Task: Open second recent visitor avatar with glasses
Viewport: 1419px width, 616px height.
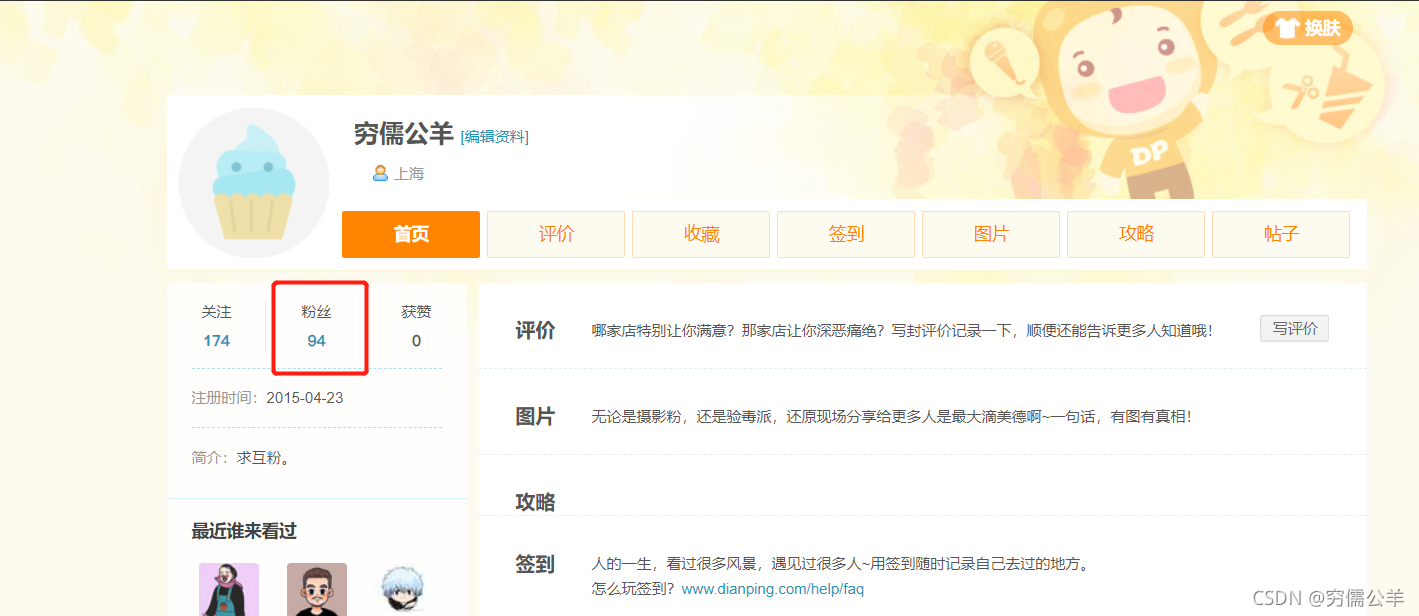Action: tap(317, 589)
